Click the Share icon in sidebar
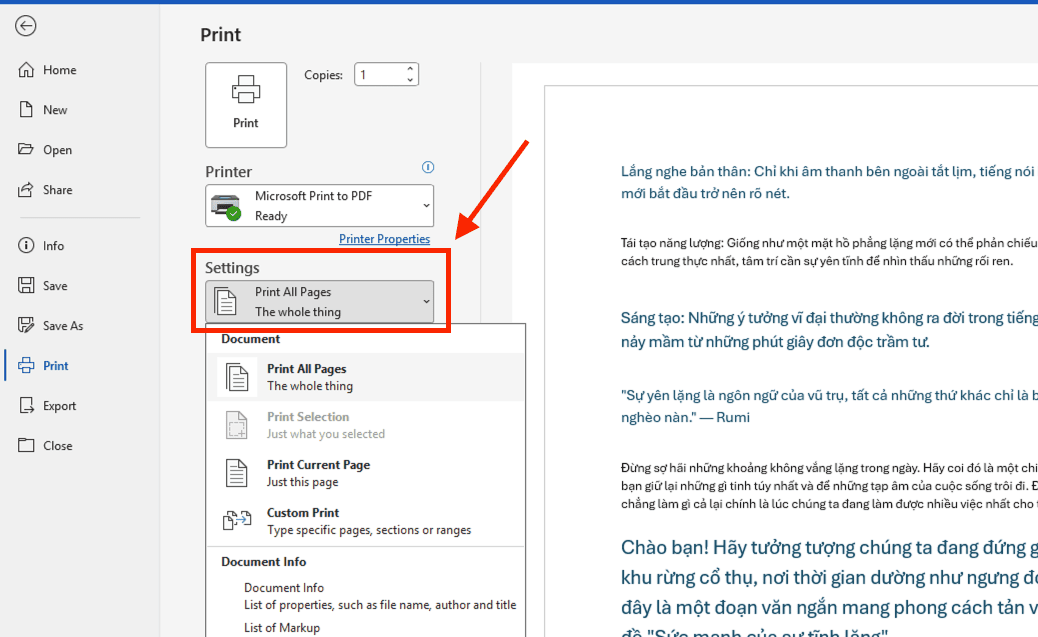1038x637 pixels. (26, 189)
